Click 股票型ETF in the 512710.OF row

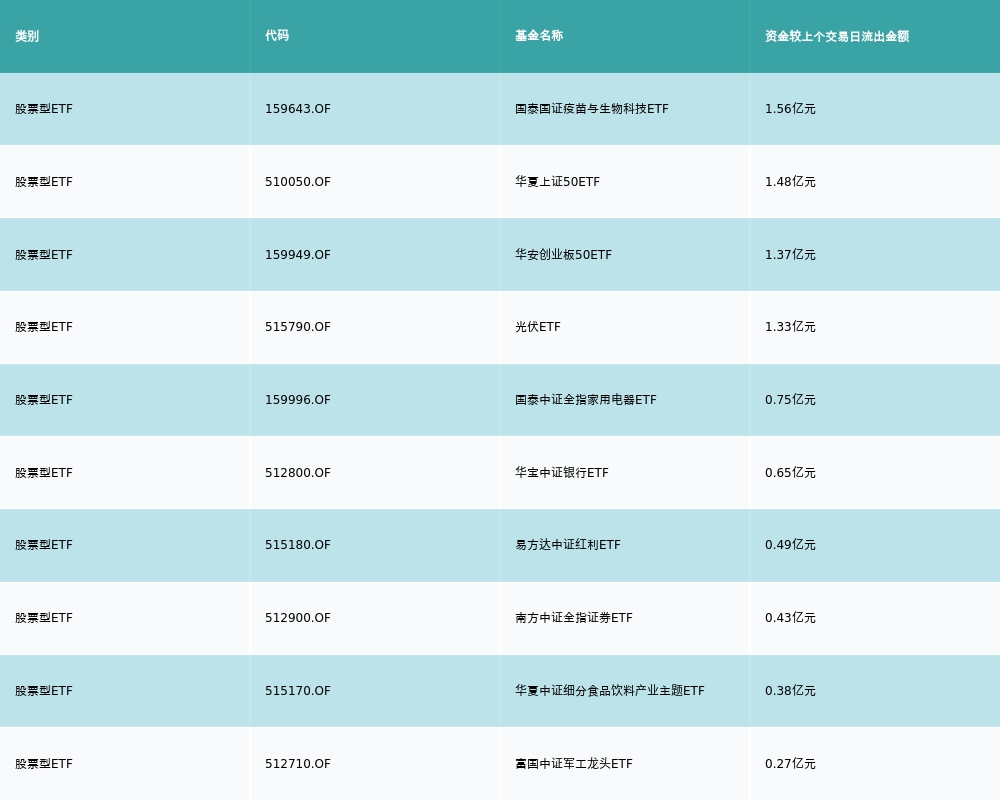(44, 764)
